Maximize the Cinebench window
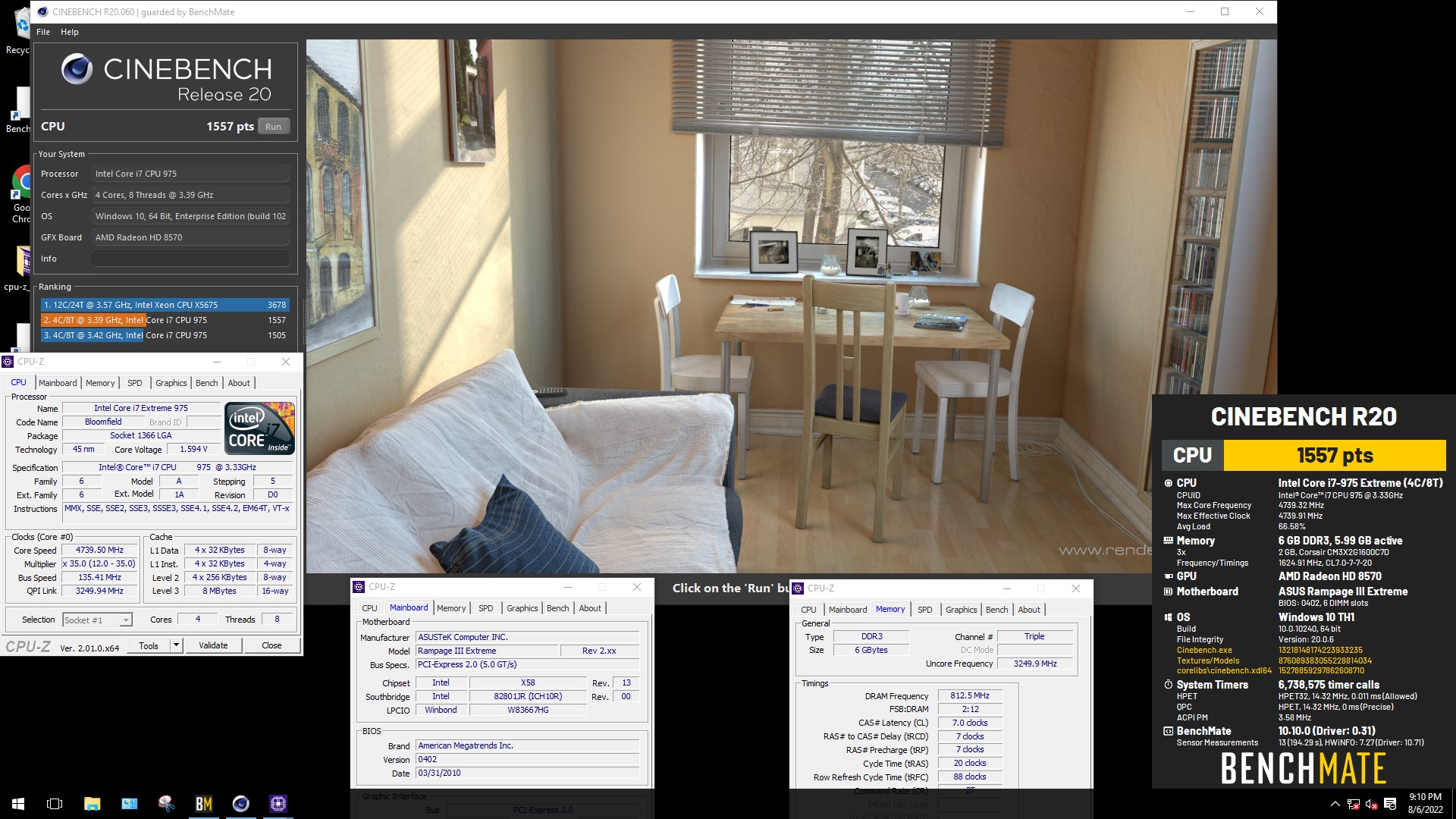 pos(1224,11)
